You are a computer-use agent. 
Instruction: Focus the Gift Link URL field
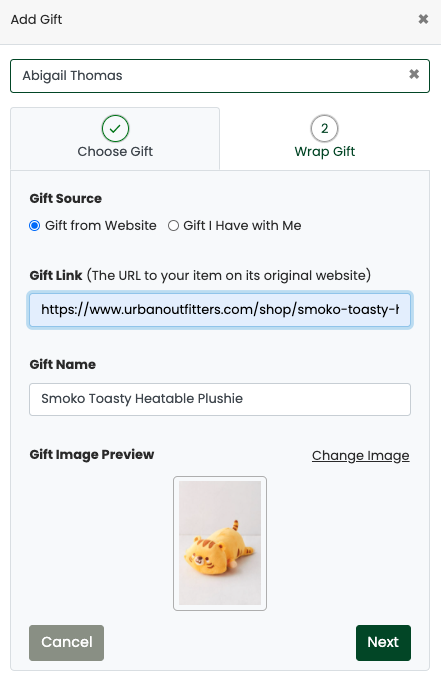220,310
